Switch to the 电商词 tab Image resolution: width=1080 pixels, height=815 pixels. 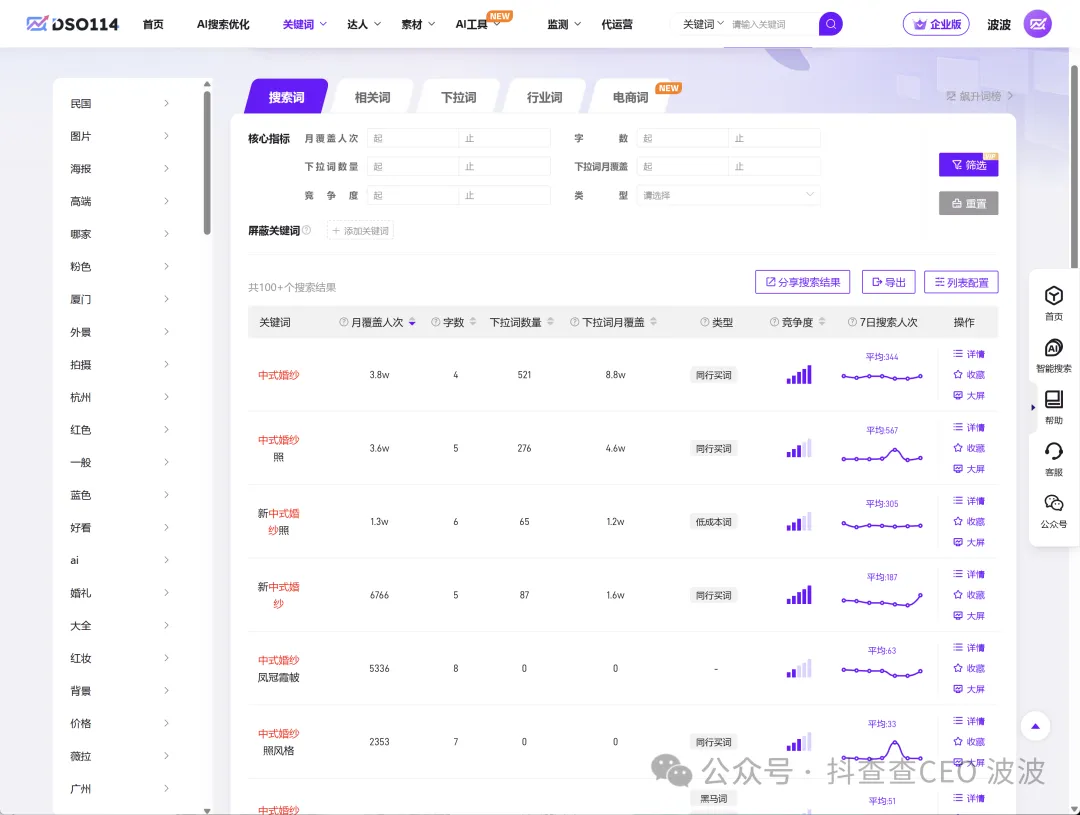point(631,98)
